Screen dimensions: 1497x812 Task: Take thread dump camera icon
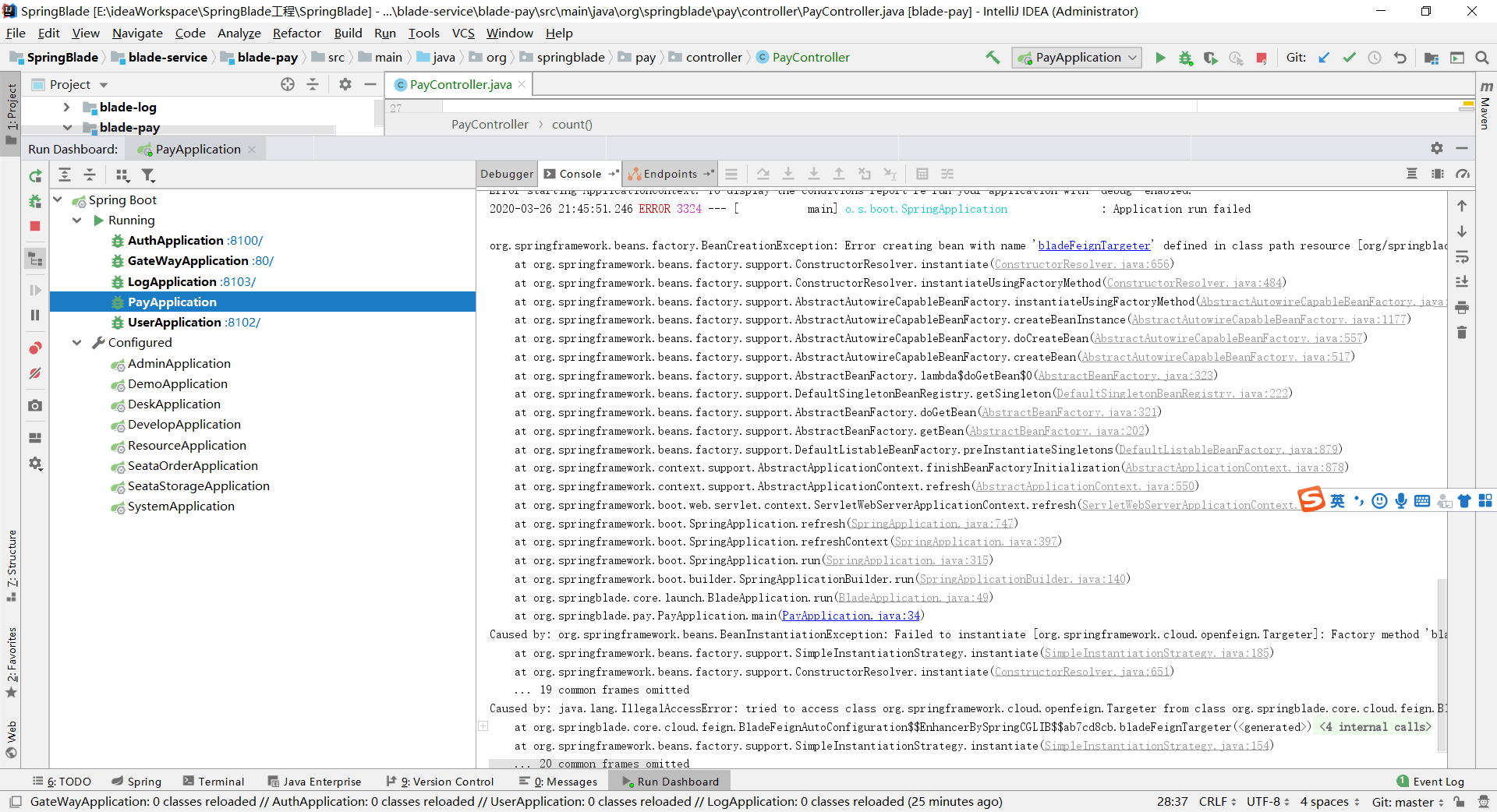pos(35,405)
